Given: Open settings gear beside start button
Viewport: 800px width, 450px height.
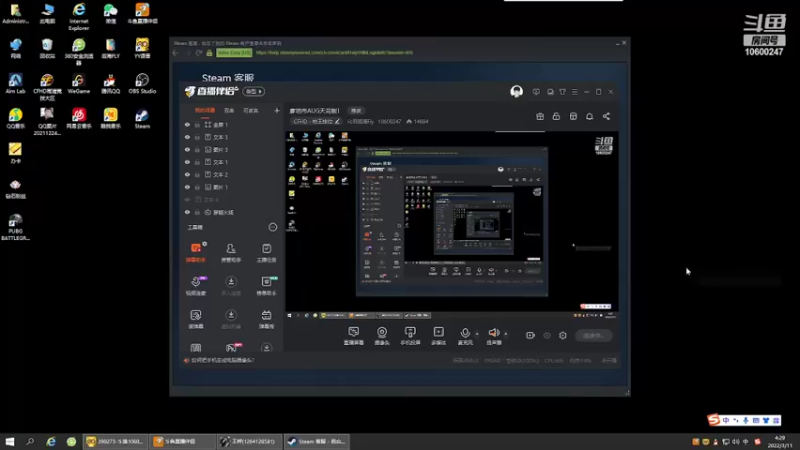Looking at the screenshot, I should point(563,335).
